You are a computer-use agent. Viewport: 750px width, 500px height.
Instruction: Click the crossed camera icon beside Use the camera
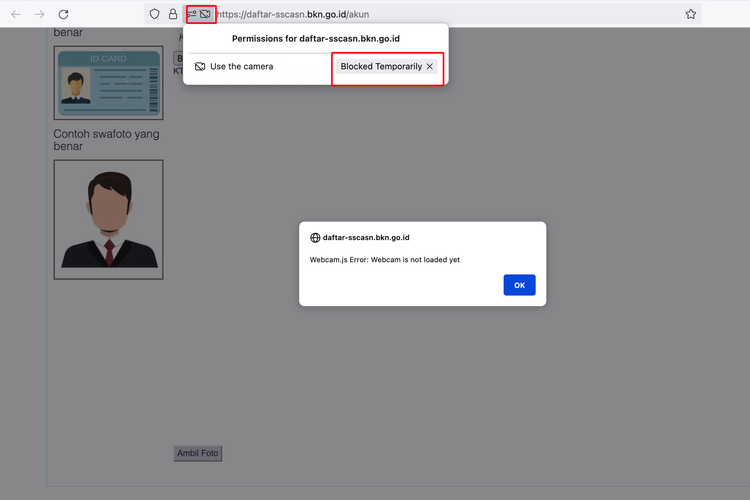[x=199, y=66]
